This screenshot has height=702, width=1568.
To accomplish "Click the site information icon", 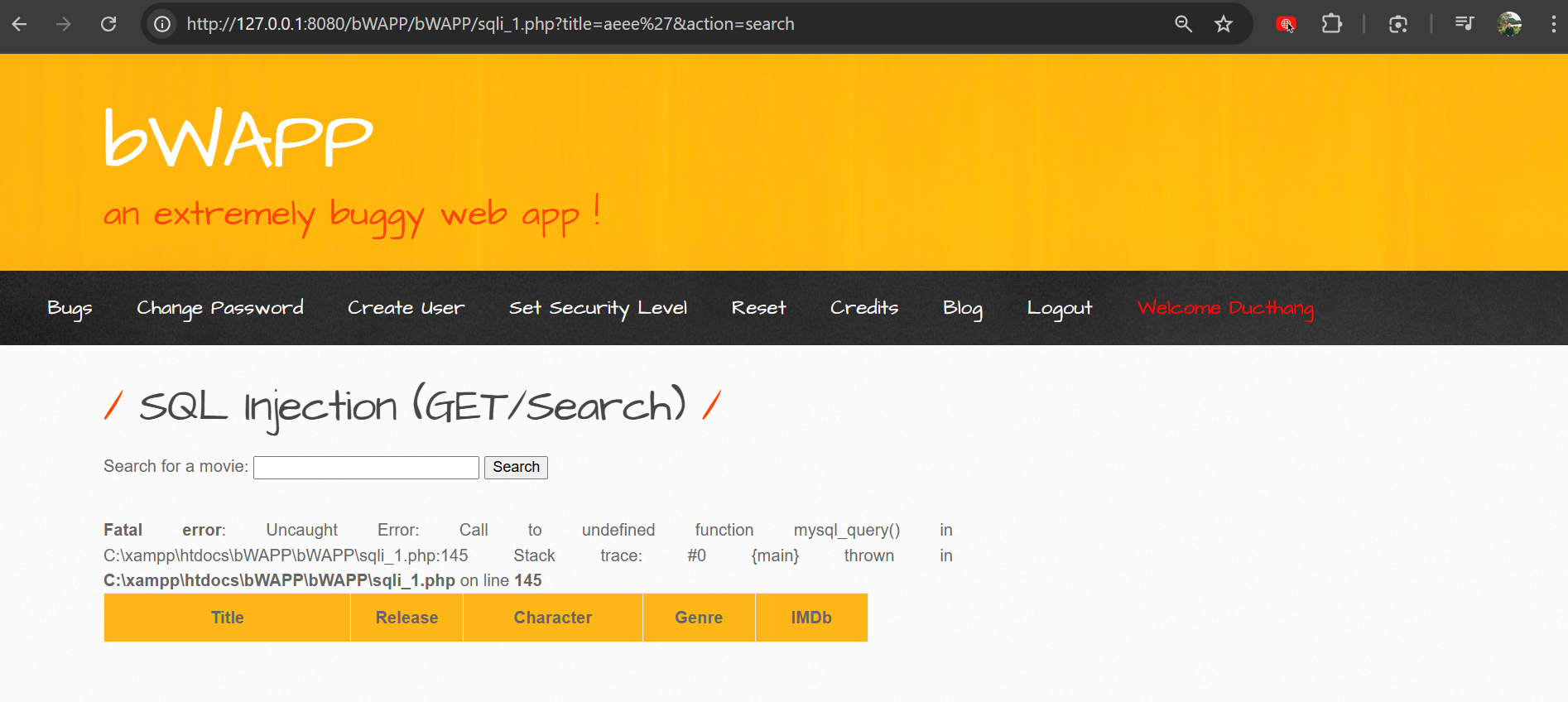I will [162, 24].
